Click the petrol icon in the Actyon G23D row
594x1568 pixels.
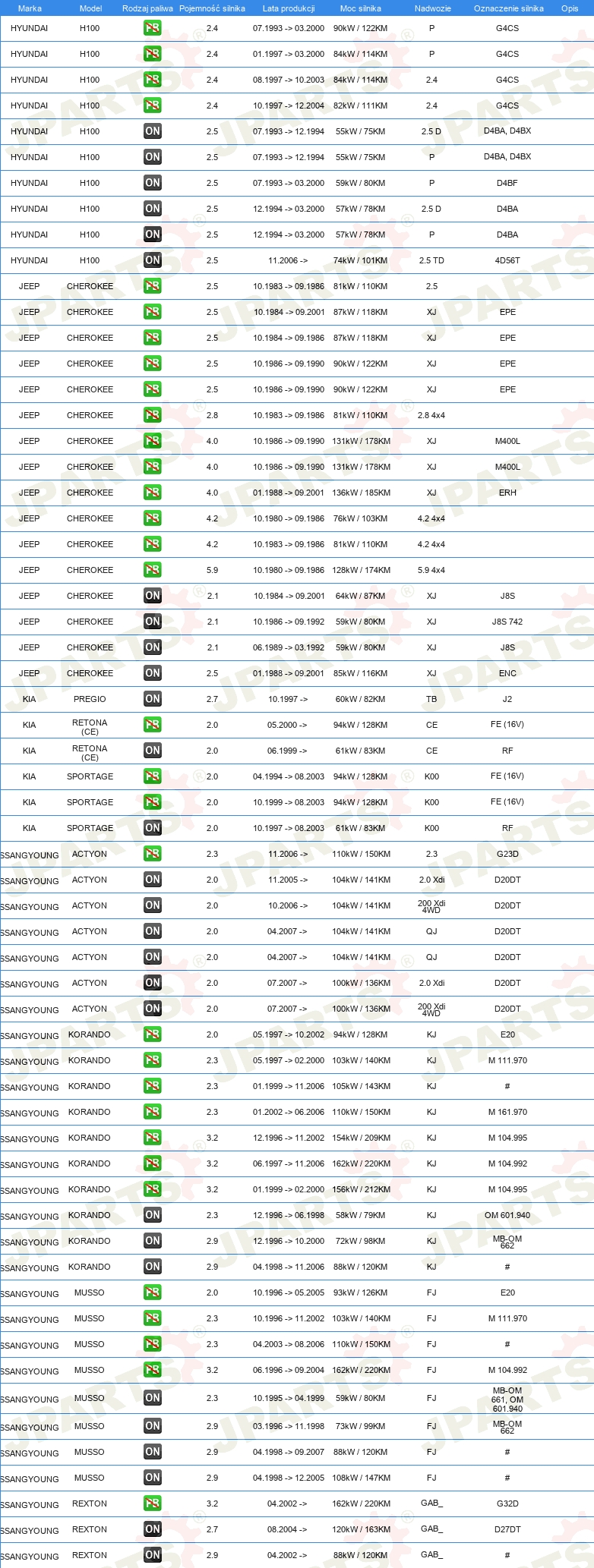(x=153, y=854)
